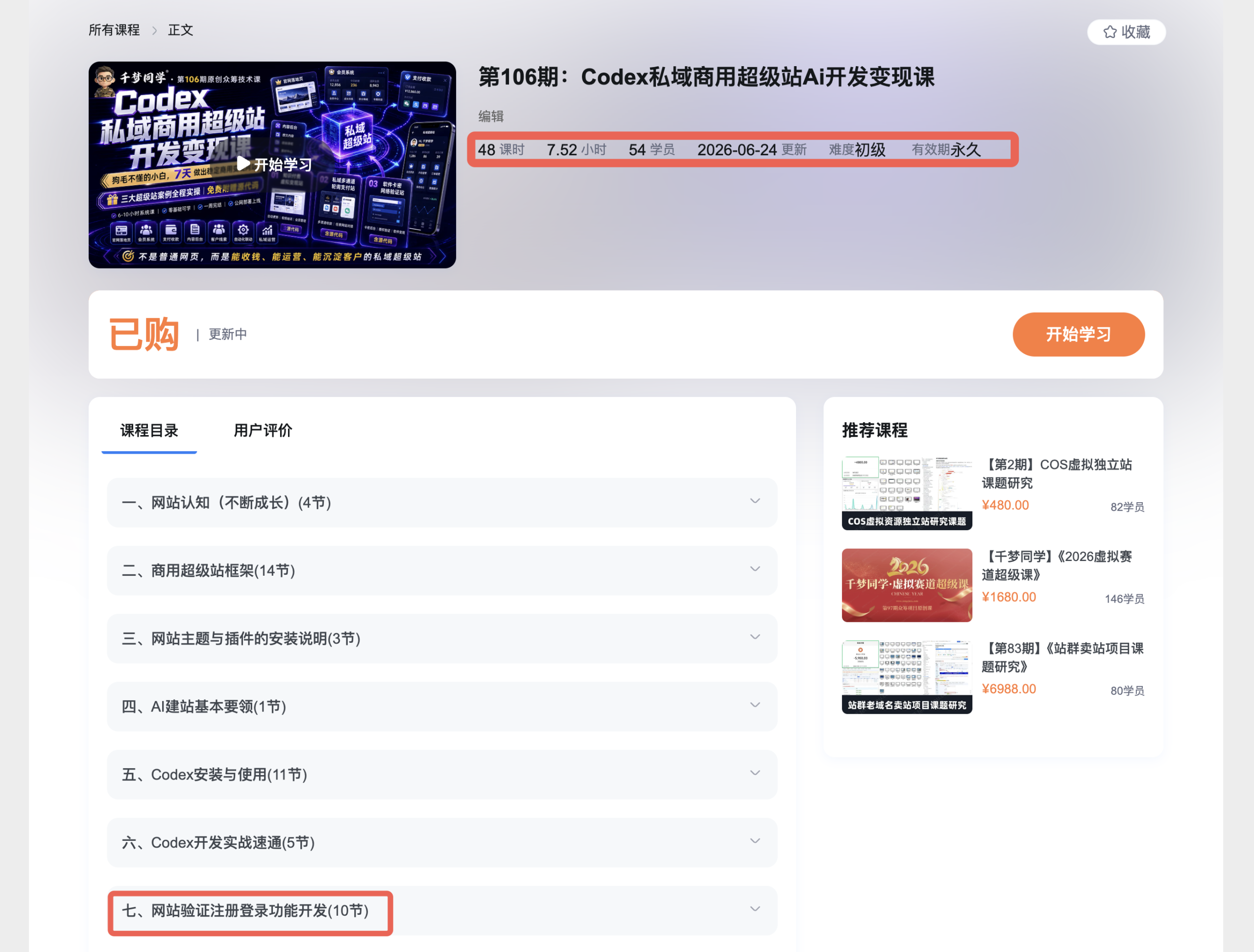Open the 所有课程 breadcrumb link

(114, 30)
